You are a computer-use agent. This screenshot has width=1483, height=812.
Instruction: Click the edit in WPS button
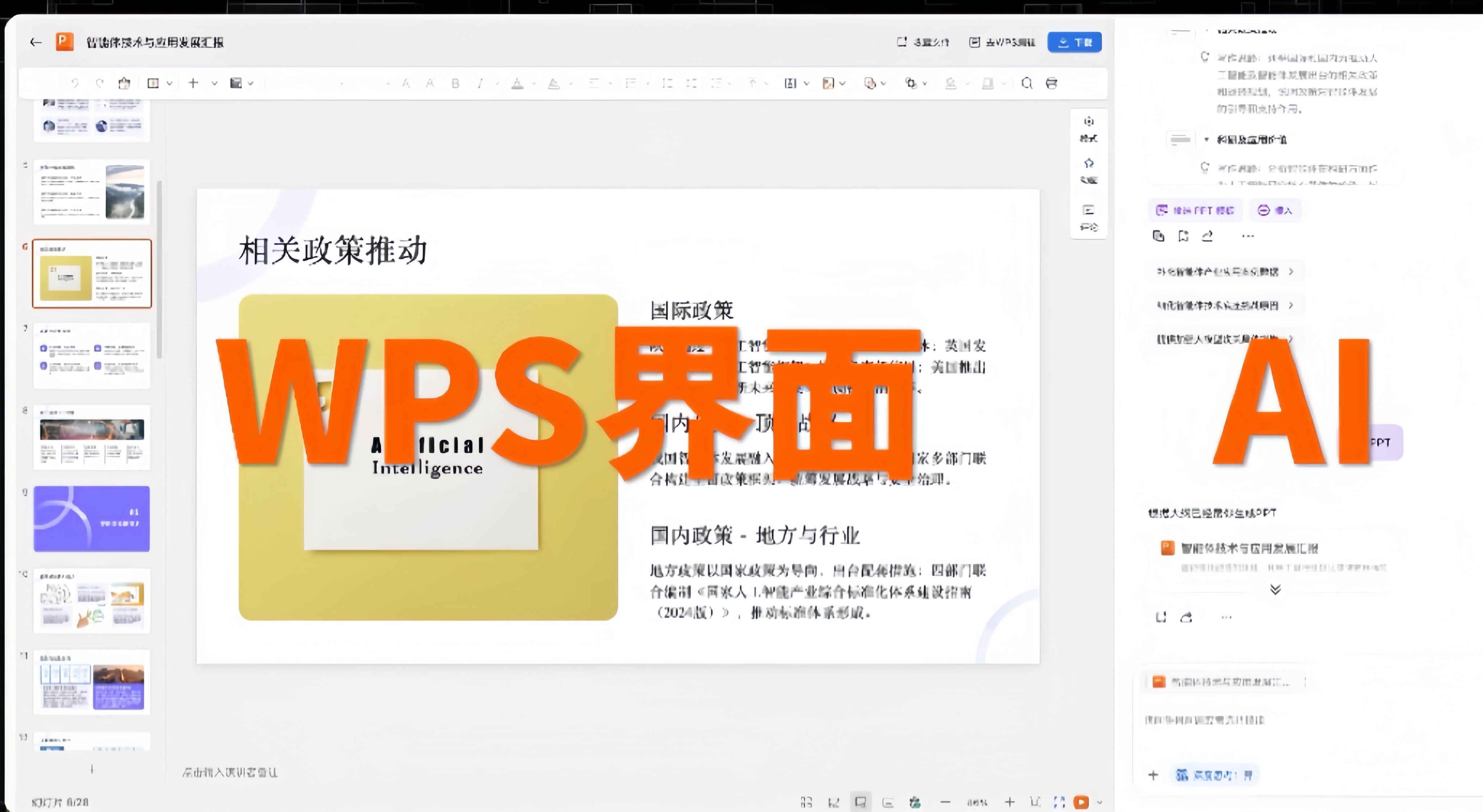(1002, 43)
